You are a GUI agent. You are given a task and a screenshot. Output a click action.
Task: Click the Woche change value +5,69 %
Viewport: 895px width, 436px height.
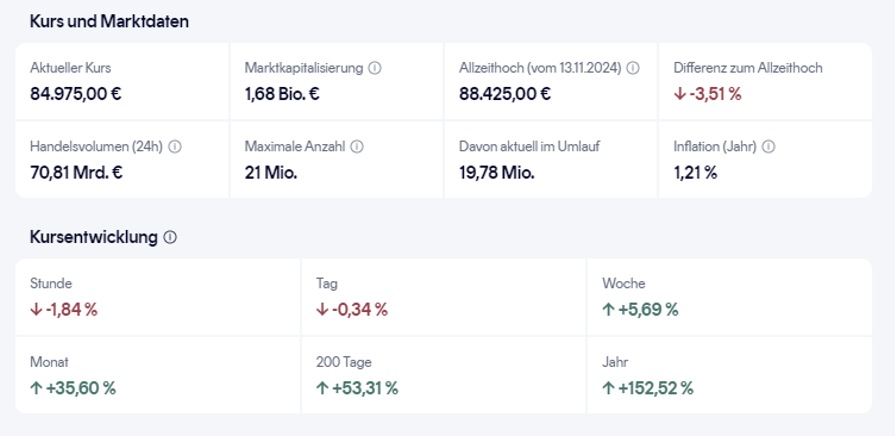coord(648,310)
